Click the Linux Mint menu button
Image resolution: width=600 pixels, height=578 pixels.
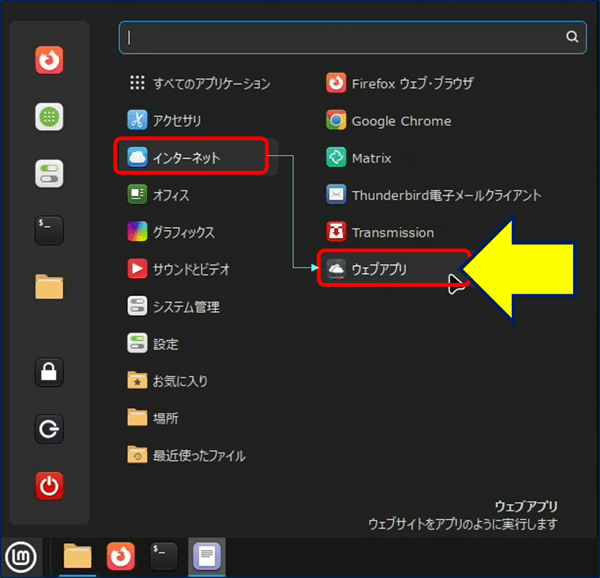pyautogui.click(x=21, y=557)
